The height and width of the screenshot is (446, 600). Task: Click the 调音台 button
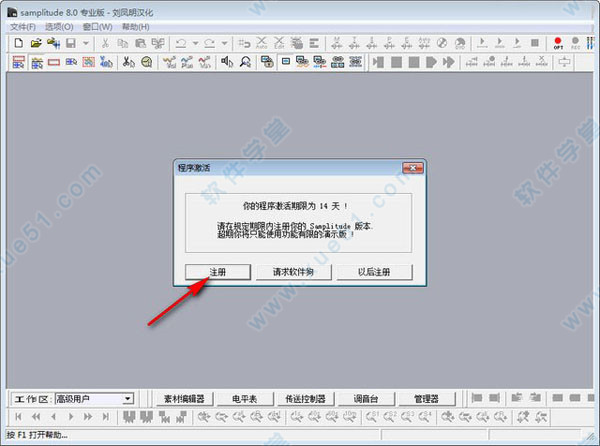[x=365, y=399]
